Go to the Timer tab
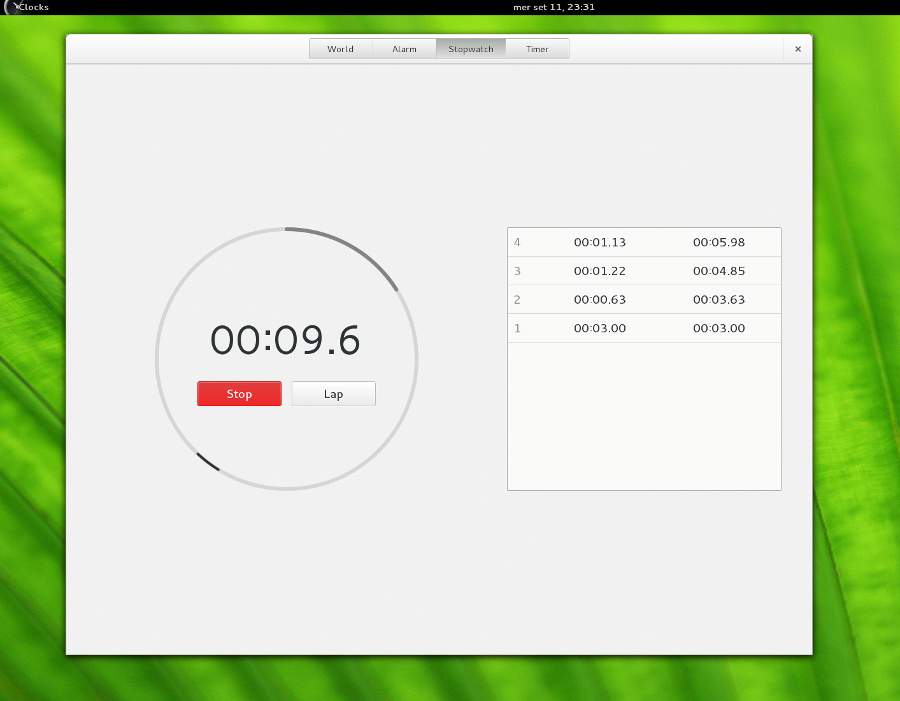This screenshot has height=701, width=900. (x=537, y=49)
